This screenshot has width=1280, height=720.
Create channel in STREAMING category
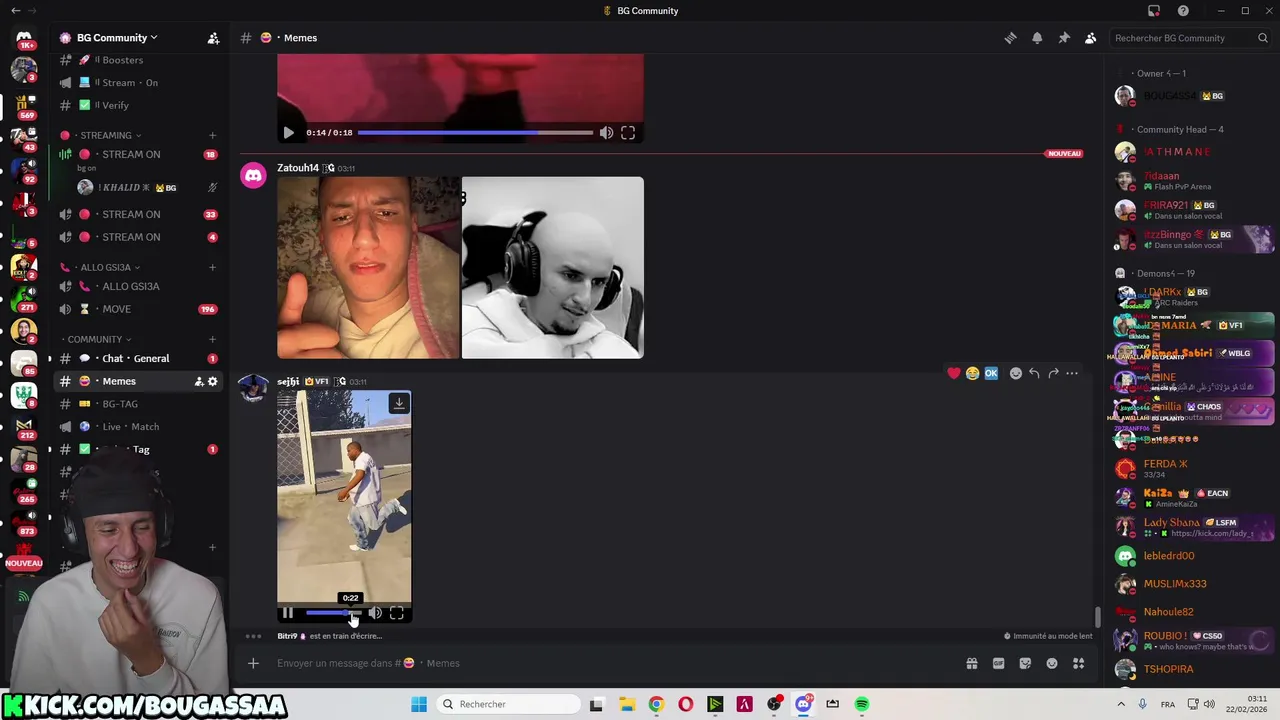[x=212, y=135]
